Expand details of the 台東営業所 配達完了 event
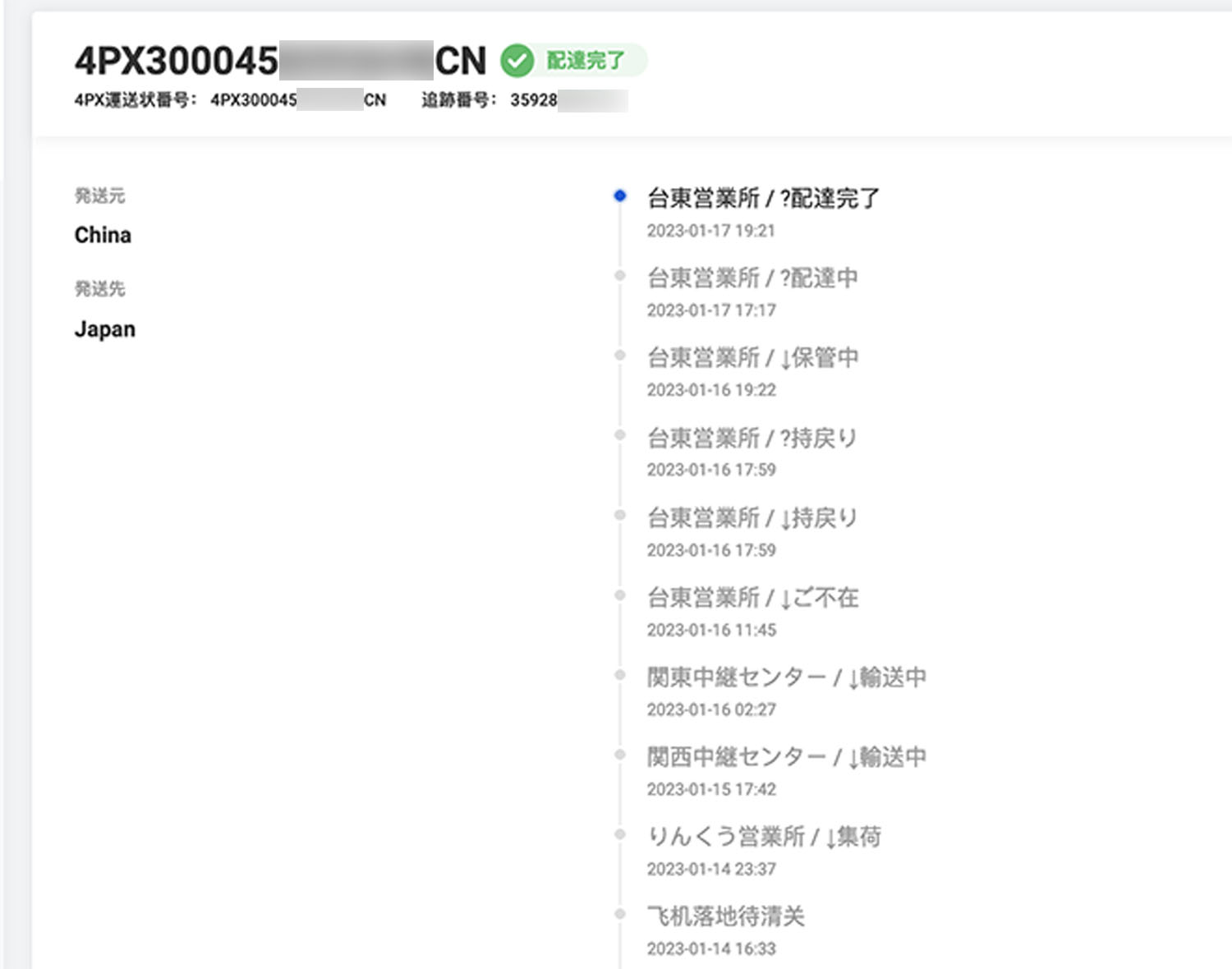The image size is (1232, 969). [762, 197]
